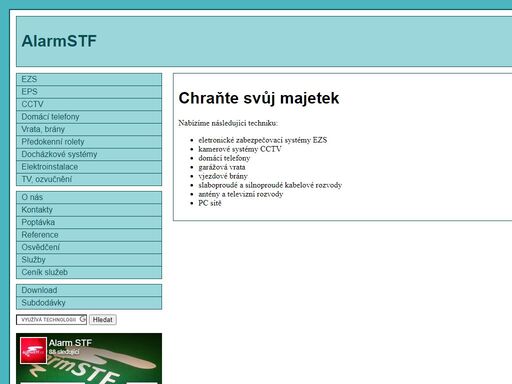The image size is (512, 384).
Task: Open Docházkové systémy page
Action: tap(89, 154)
